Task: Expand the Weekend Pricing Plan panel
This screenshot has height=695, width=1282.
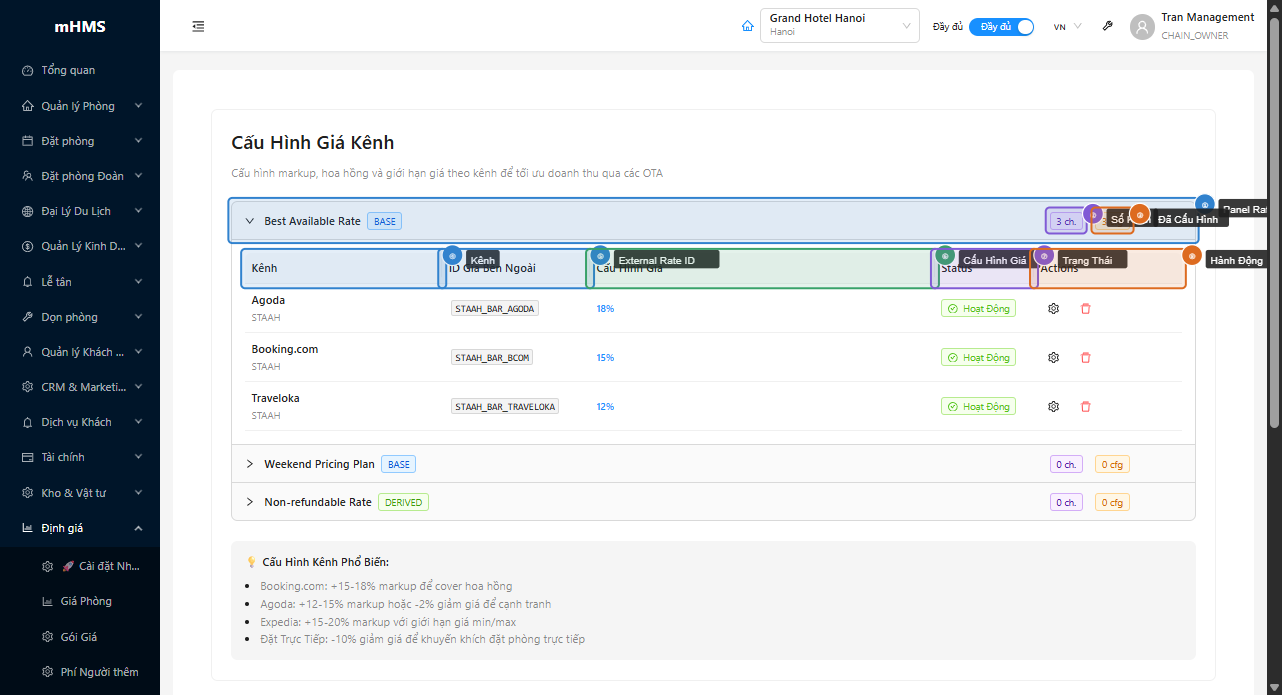Action: (250, 464)
